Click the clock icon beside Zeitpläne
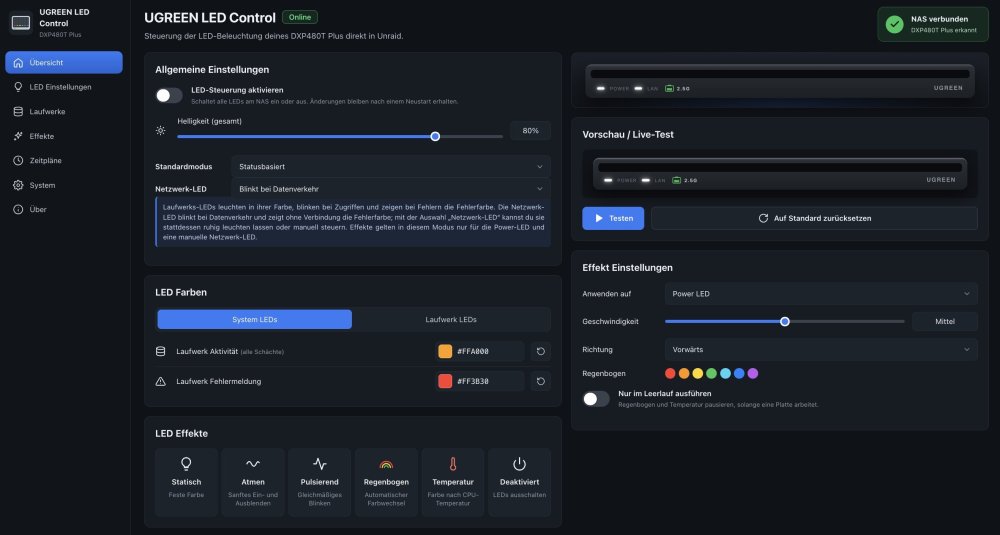This screenshot has height=535, width=1000. [18, 161]
